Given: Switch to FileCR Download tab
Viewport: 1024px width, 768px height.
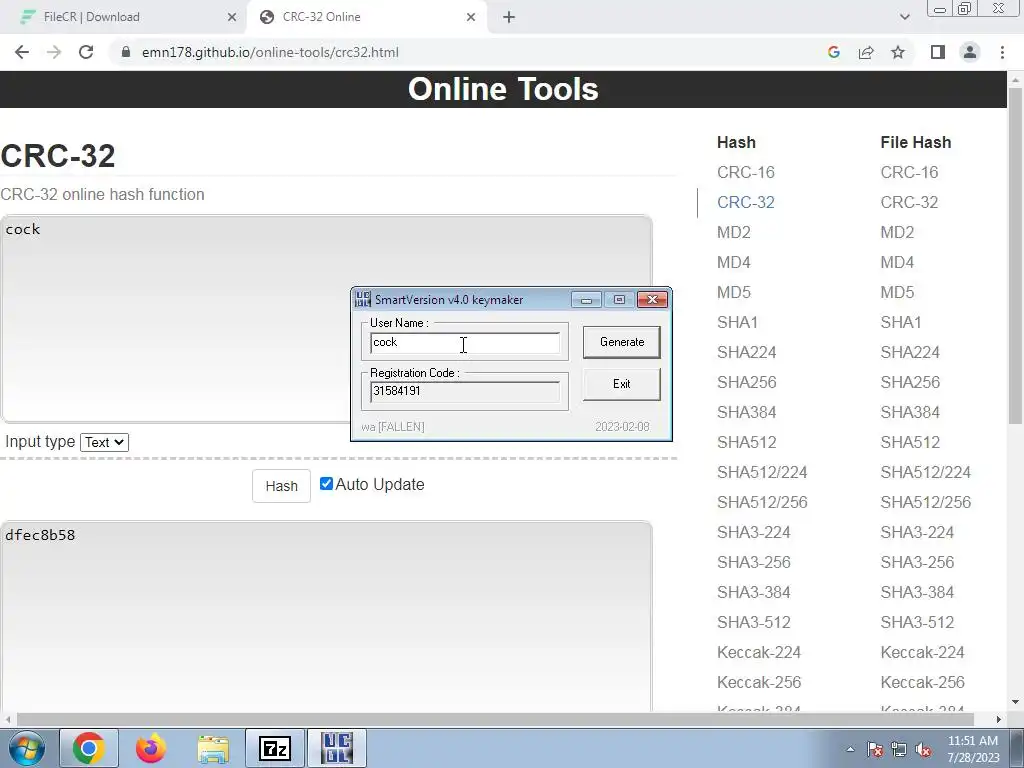Looking at the screenshot, I should tap(123, 17).
